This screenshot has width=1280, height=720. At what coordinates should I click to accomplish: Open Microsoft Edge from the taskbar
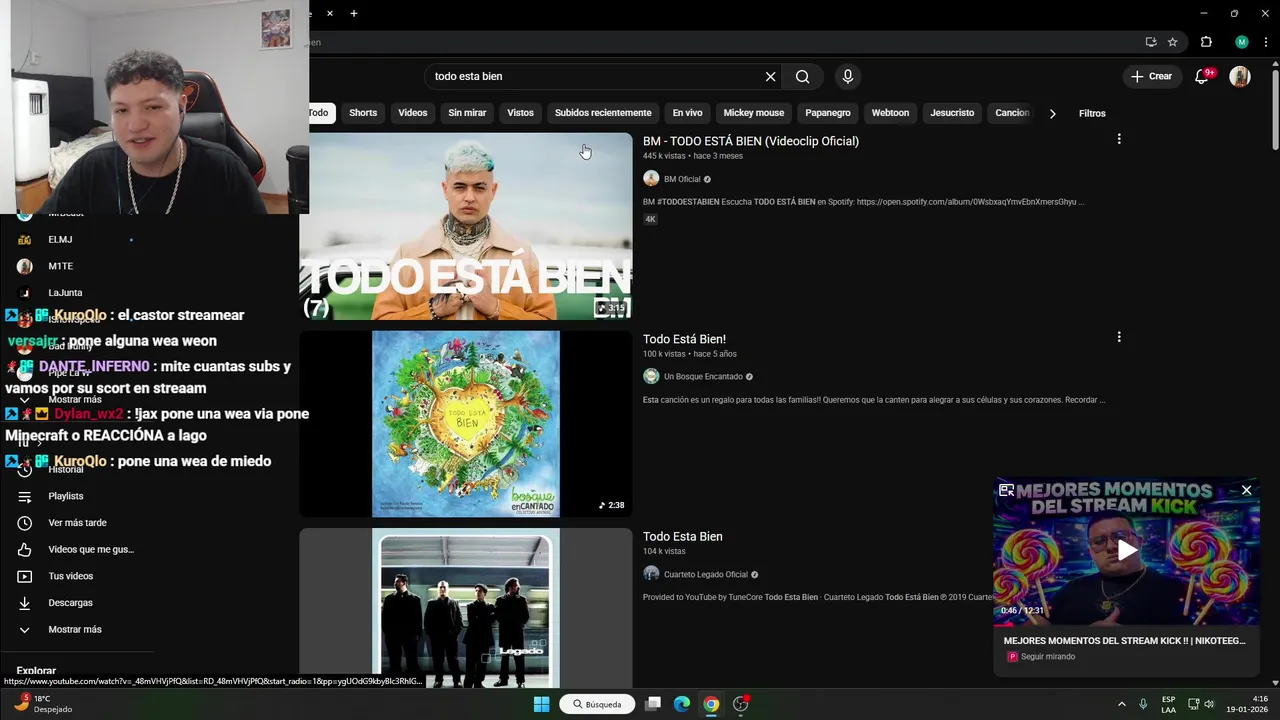point(682,704)
